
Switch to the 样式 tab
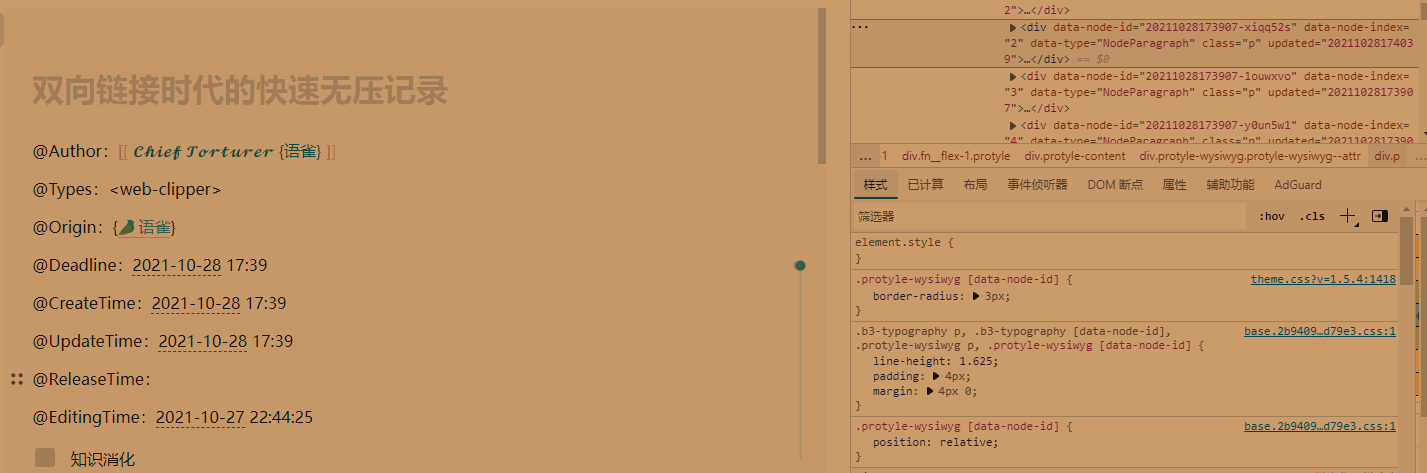tap(875, 185)
